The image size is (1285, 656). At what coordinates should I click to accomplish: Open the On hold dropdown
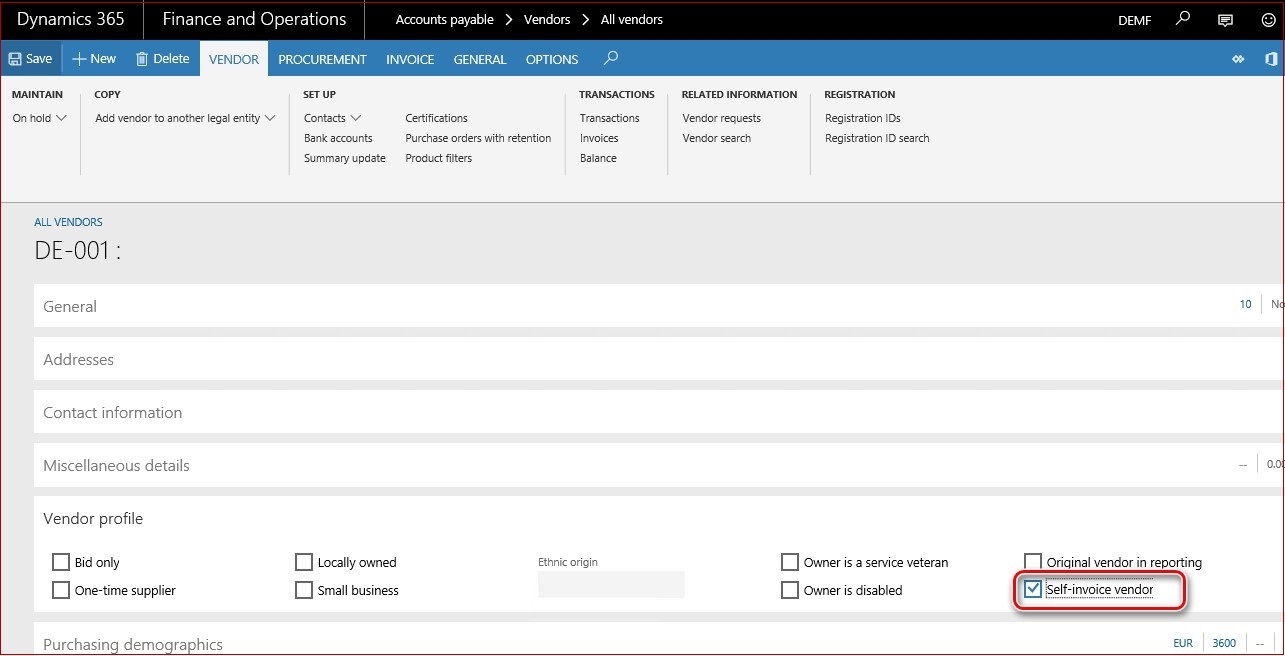coord(40,118)
